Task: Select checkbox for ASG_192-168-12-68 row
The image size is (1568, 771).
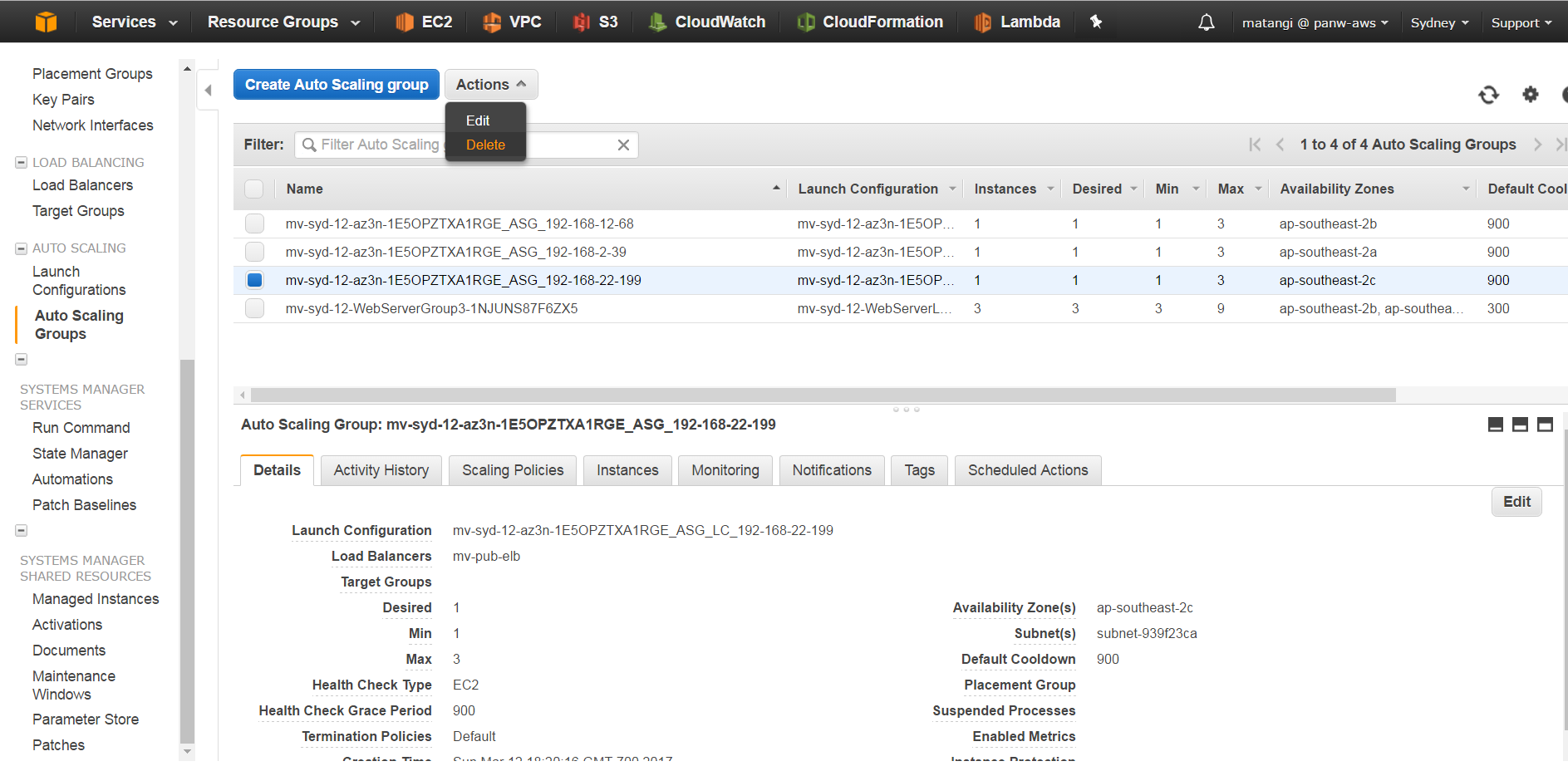Action: 254,223
